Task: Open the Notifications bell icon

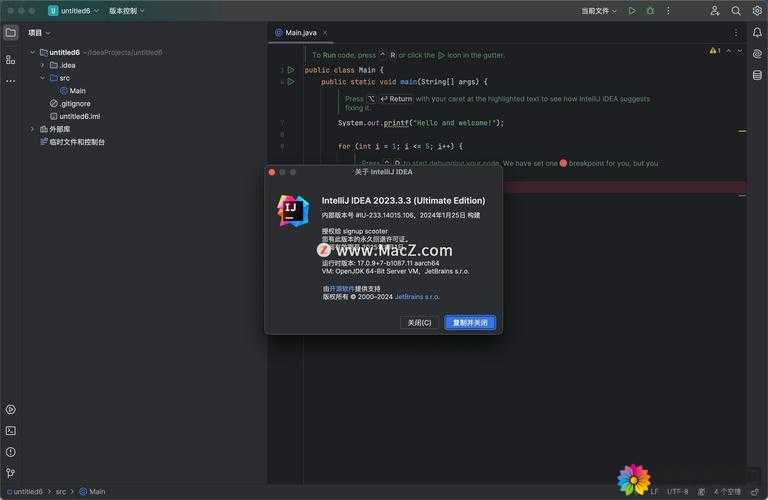Action: tap(757, 32)
